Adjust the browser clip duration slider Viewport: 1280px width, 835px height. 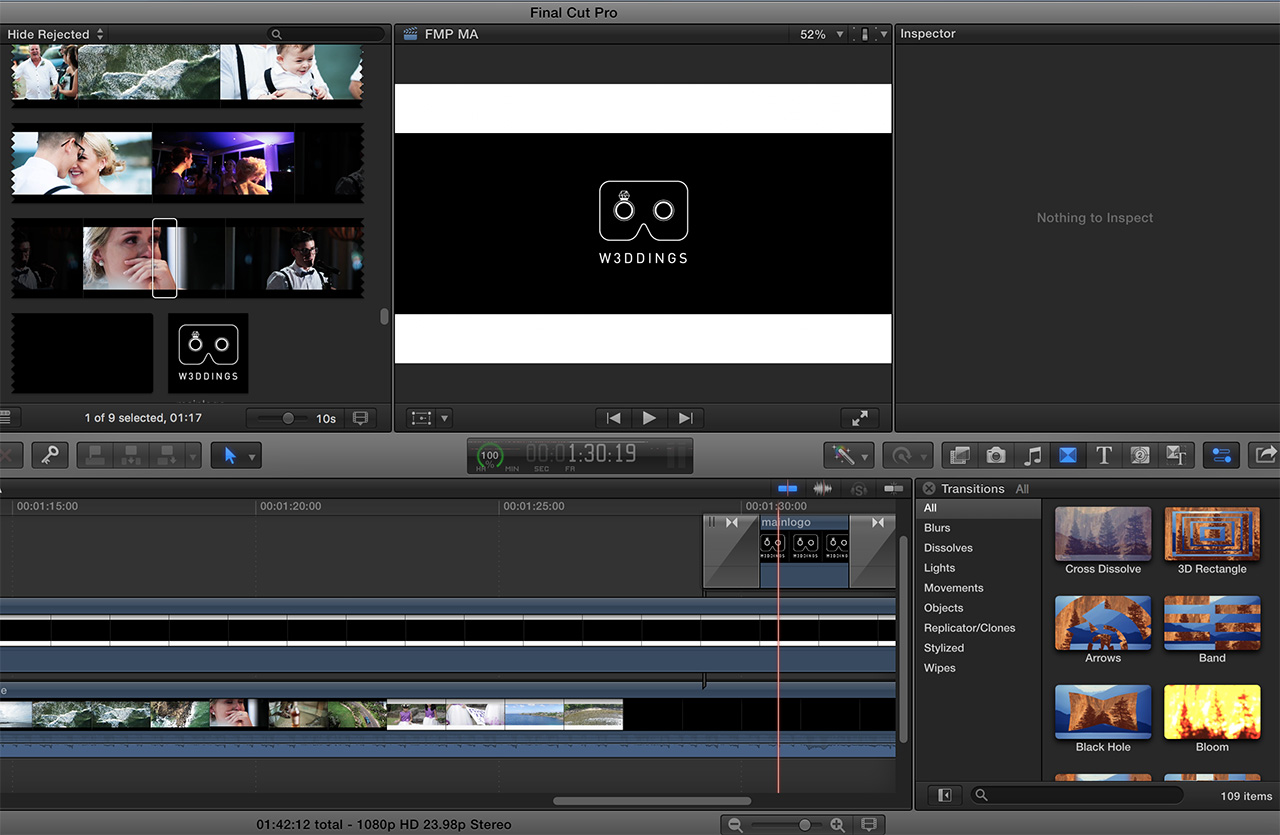tap(288, 418)
